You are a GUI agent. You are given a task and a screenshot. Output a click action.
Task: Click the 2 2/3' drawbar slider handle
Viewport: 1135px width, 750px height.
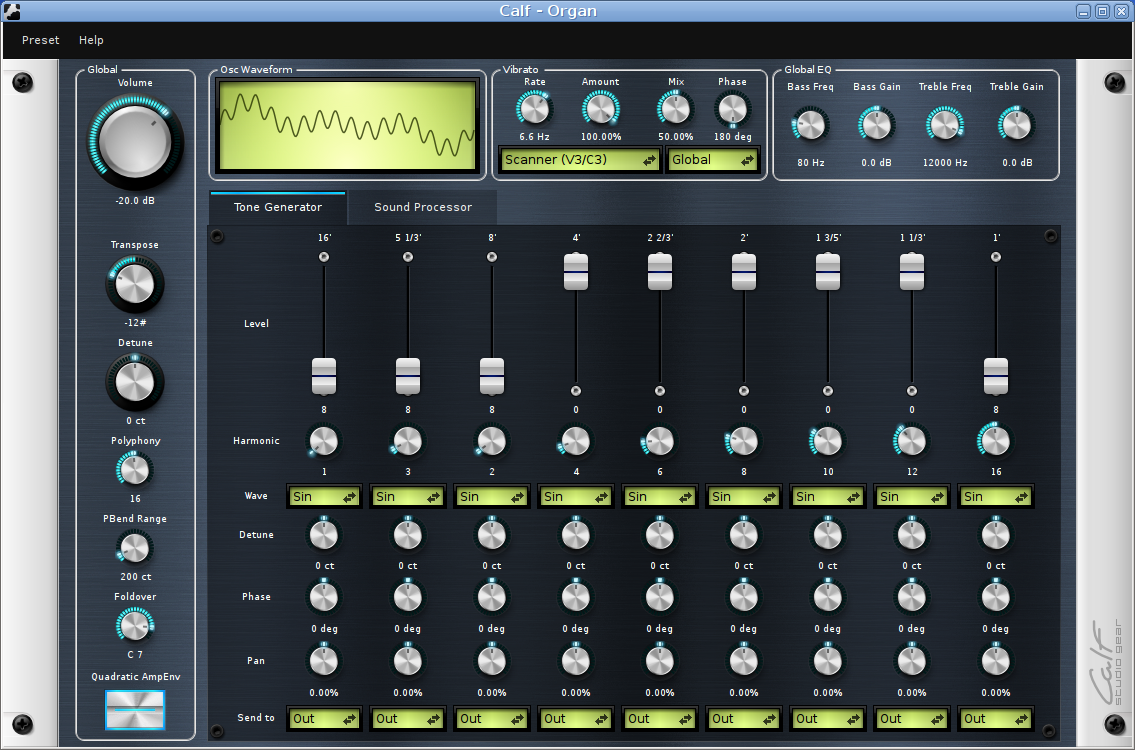point(660,271)
